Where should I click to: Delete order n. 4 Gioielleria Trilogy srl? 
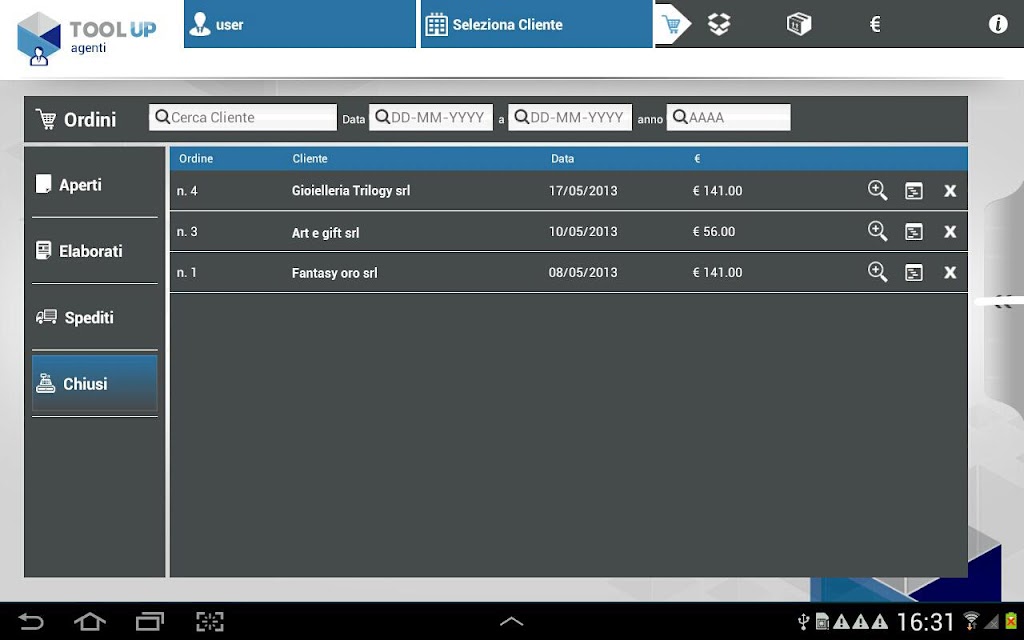[x=950, y=191]
